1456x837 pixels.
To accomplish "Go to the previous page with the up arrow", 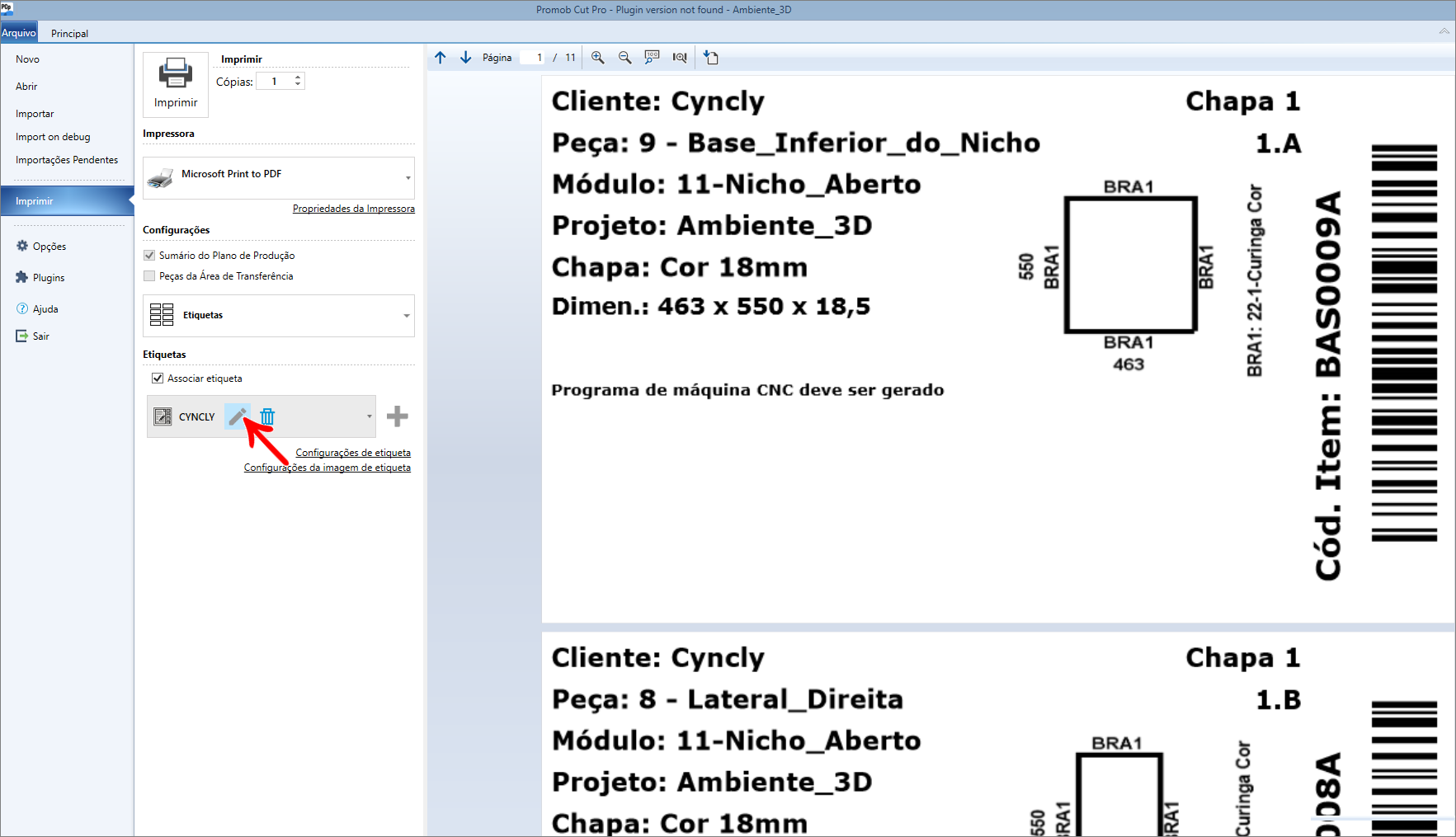I will click(441, 58).
